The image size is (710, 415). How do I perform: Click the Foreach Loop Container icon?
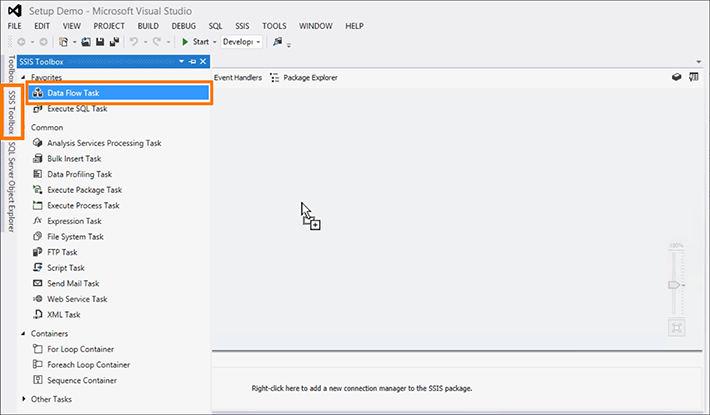pos(38,364)
